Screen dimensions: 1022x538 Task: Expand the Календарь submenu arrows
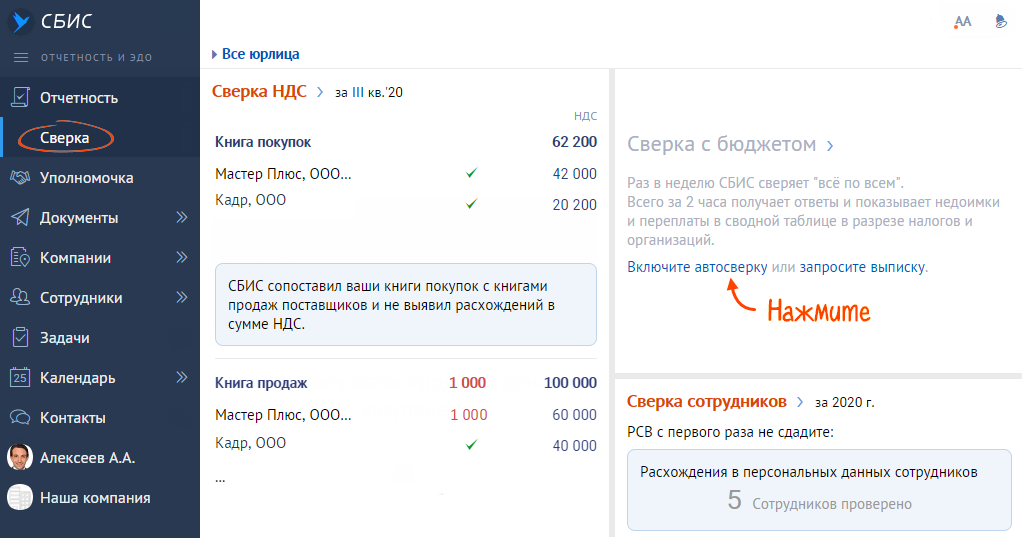click(x=182, y=378)
